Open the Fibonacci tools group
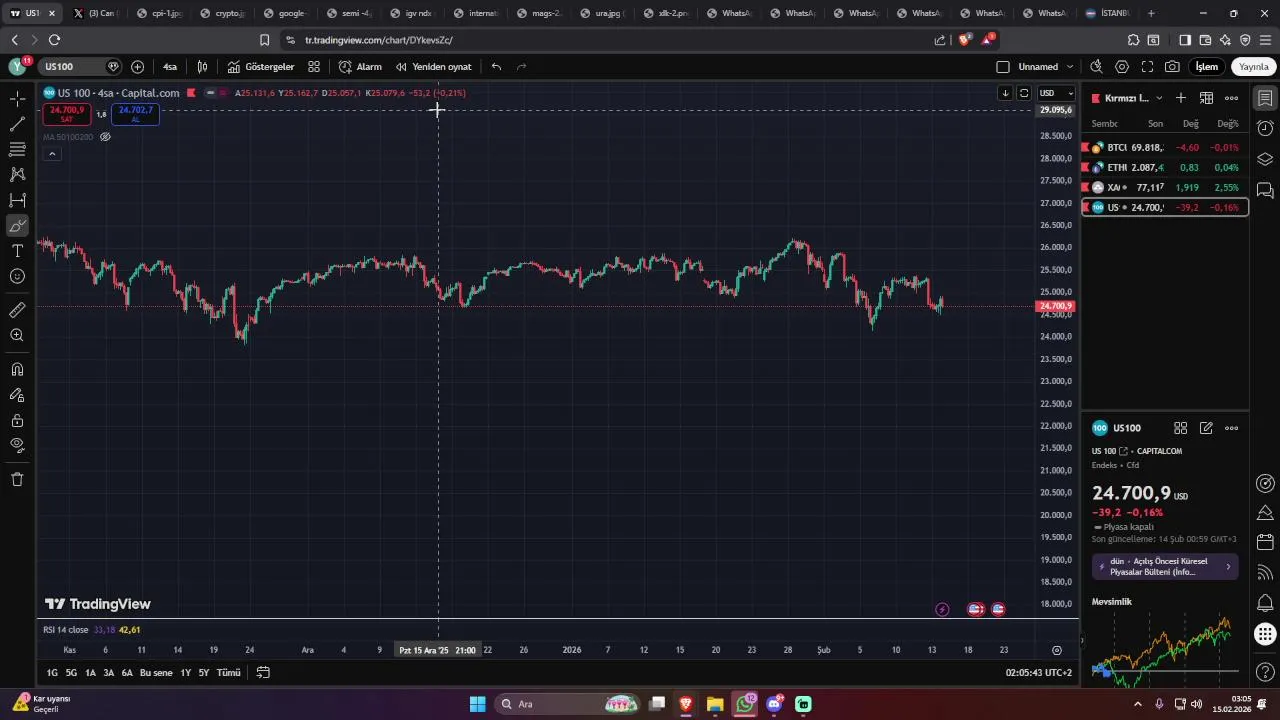 (x=17, y=149)
